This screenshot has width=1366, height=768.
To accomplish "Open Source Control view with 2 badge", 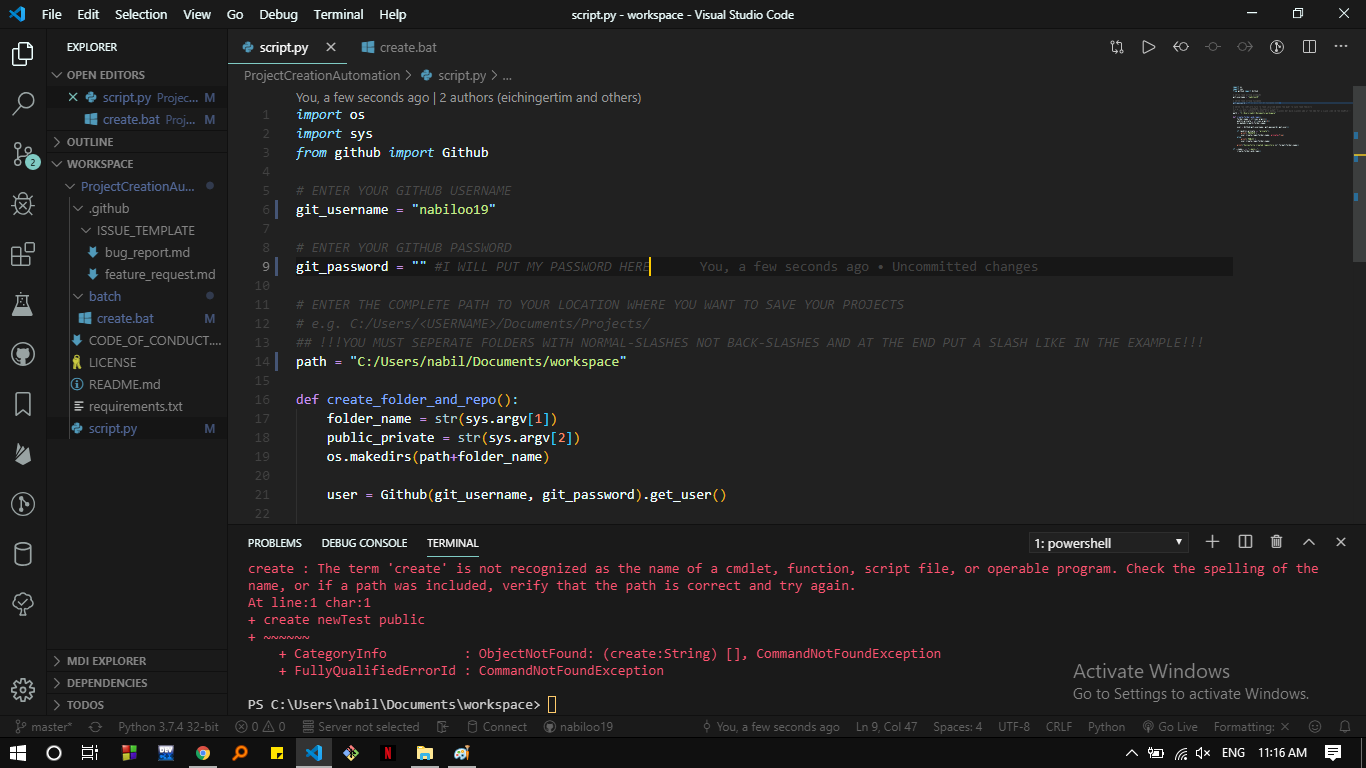I will (x=24, y=154).
